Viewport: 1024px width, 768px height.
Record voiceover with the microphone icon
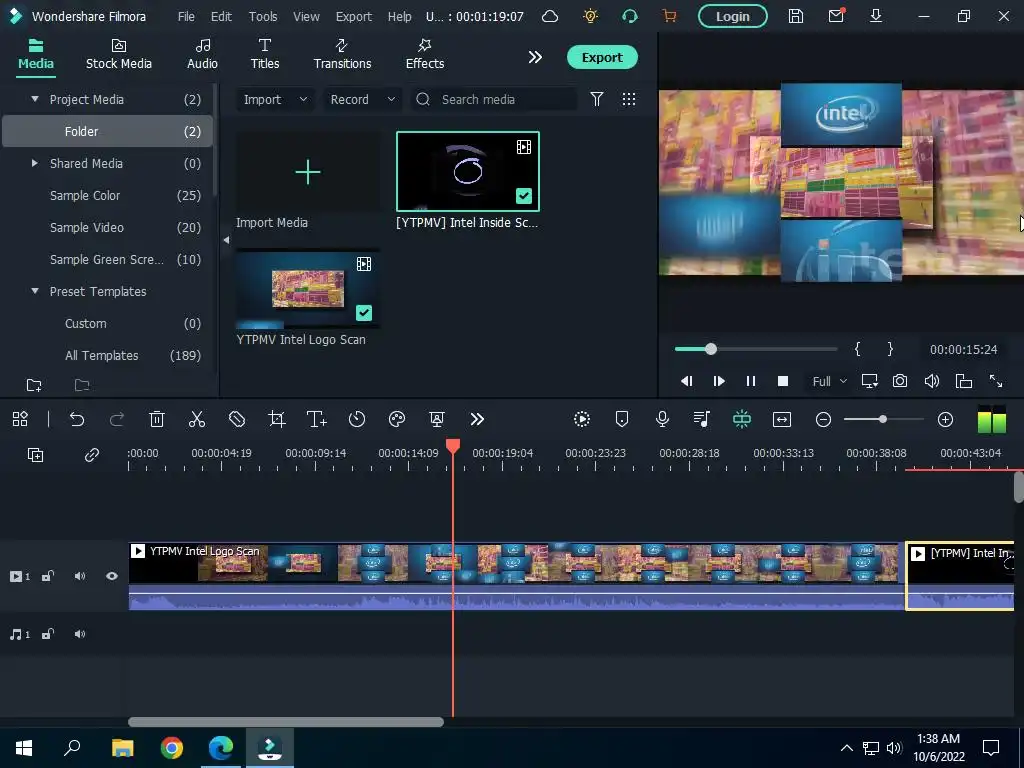click(x=662, y=419)
